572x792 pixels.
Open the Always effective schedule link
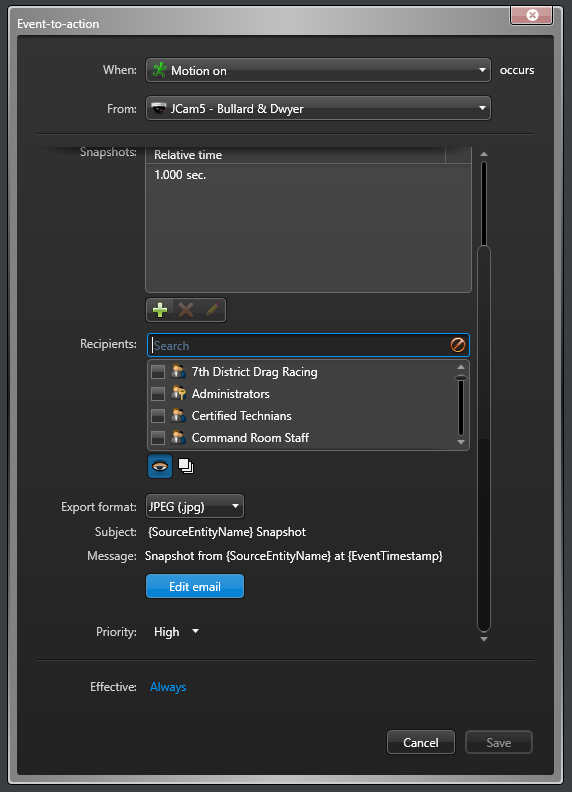[168, 687]
